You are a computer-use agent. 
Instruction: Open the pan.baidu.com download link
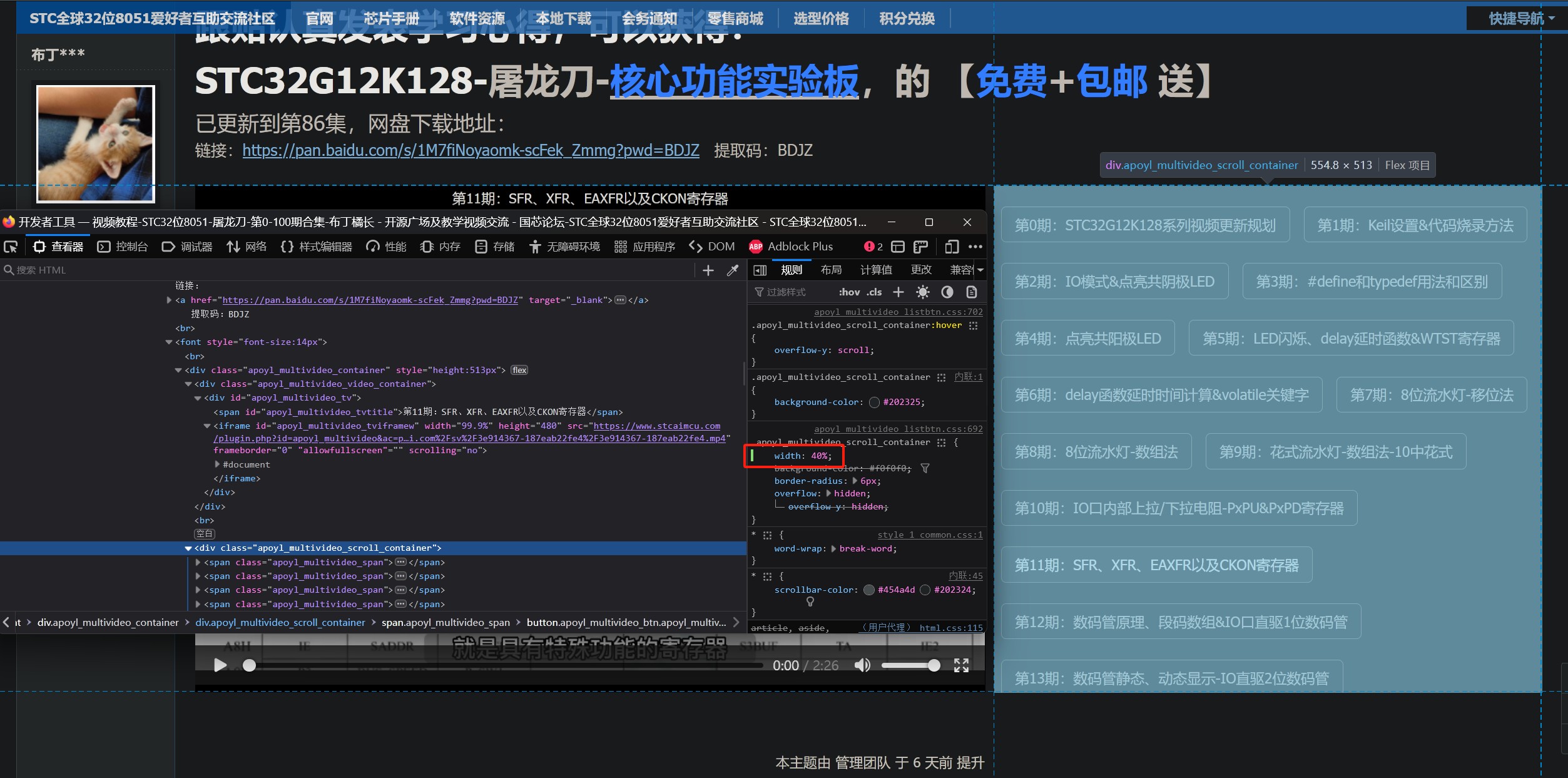point(471,150)
